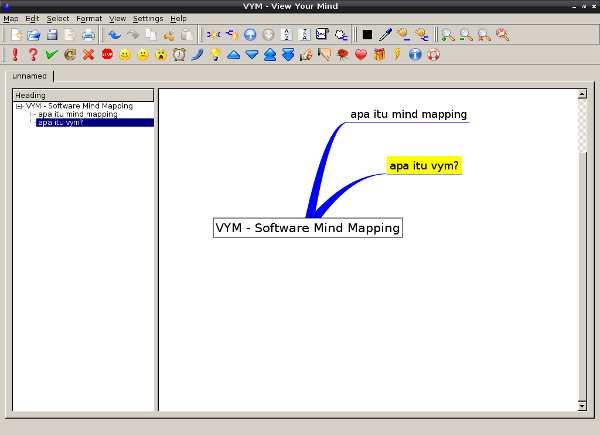Click the scrollbar up arrow of the canvas

point(582,94)
